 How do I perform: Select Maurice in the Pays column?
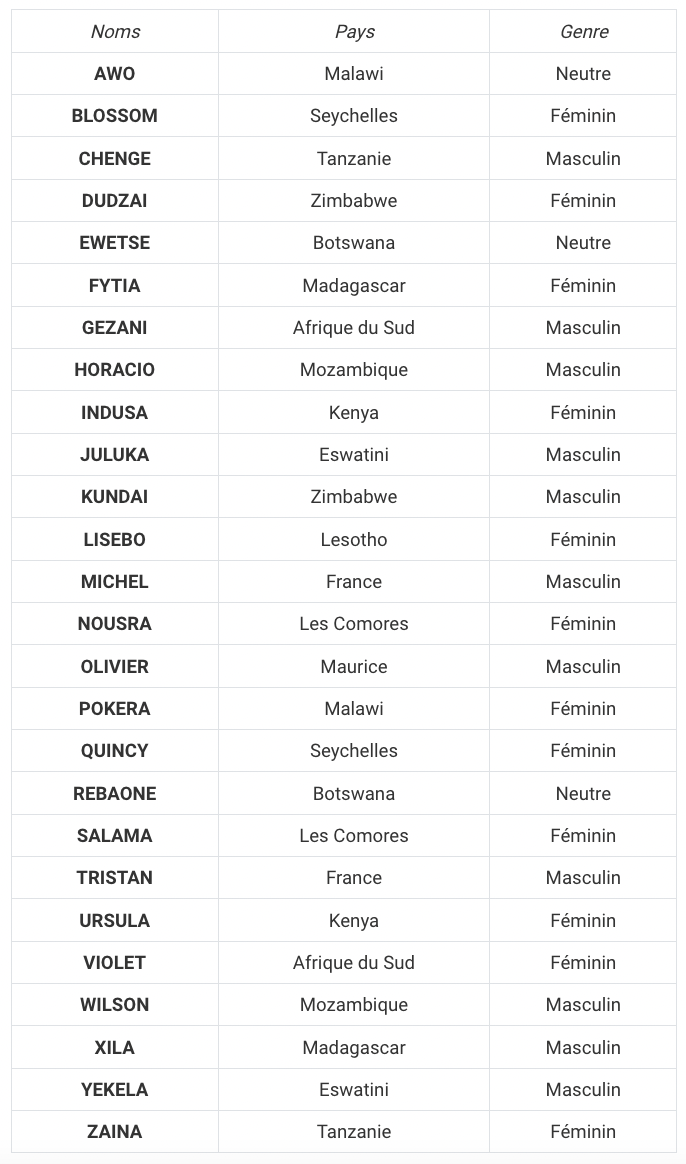(354, 667)
